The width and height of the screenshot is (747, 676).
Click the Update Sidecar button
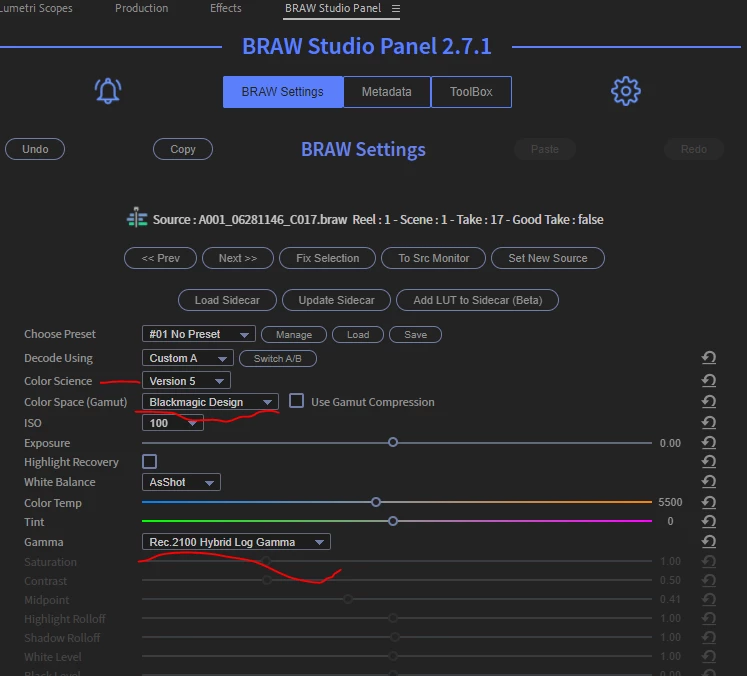pos(336,300)
